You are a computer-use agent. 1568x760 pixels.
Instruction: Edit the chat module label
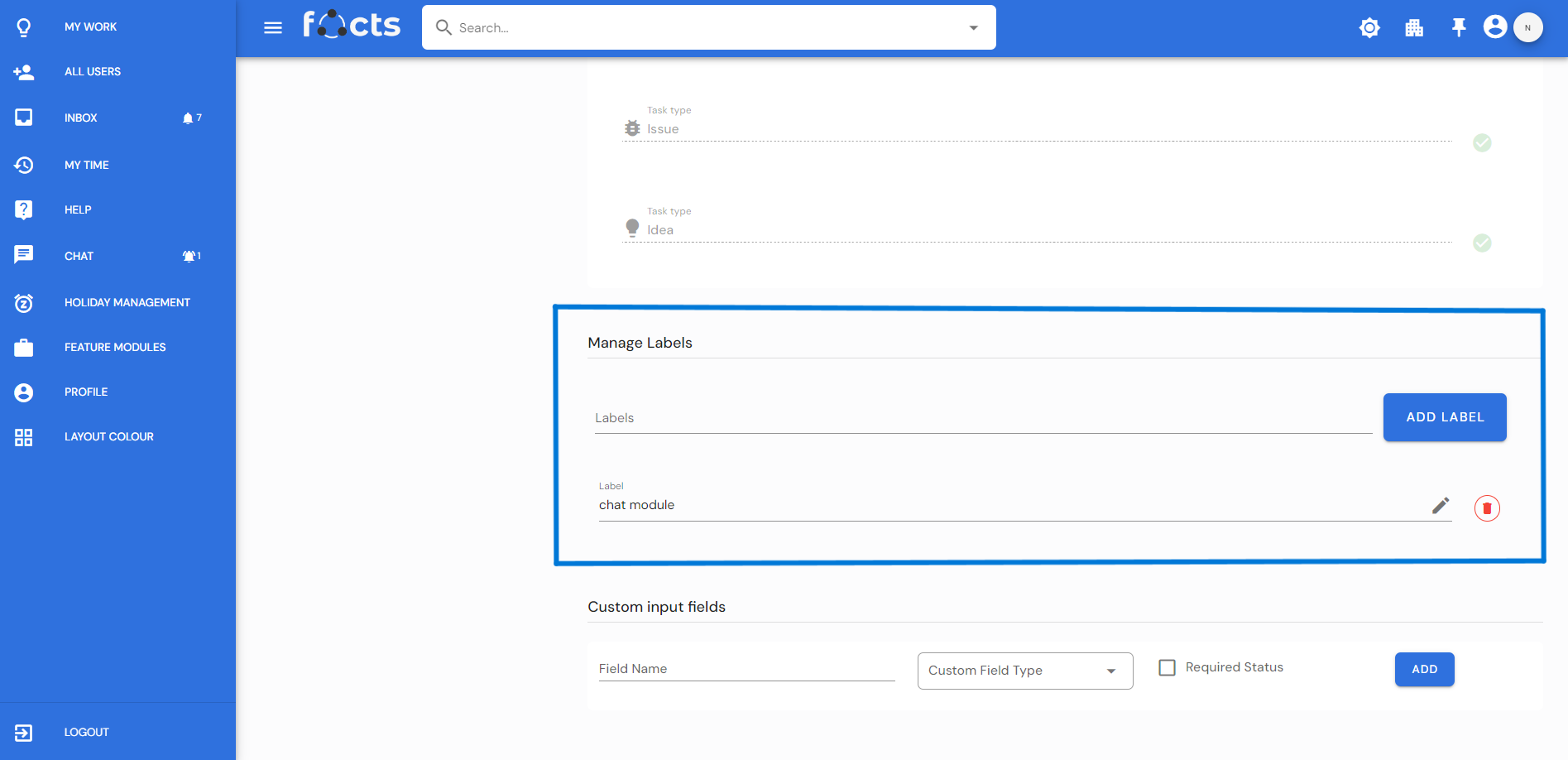click(1441, 506)
